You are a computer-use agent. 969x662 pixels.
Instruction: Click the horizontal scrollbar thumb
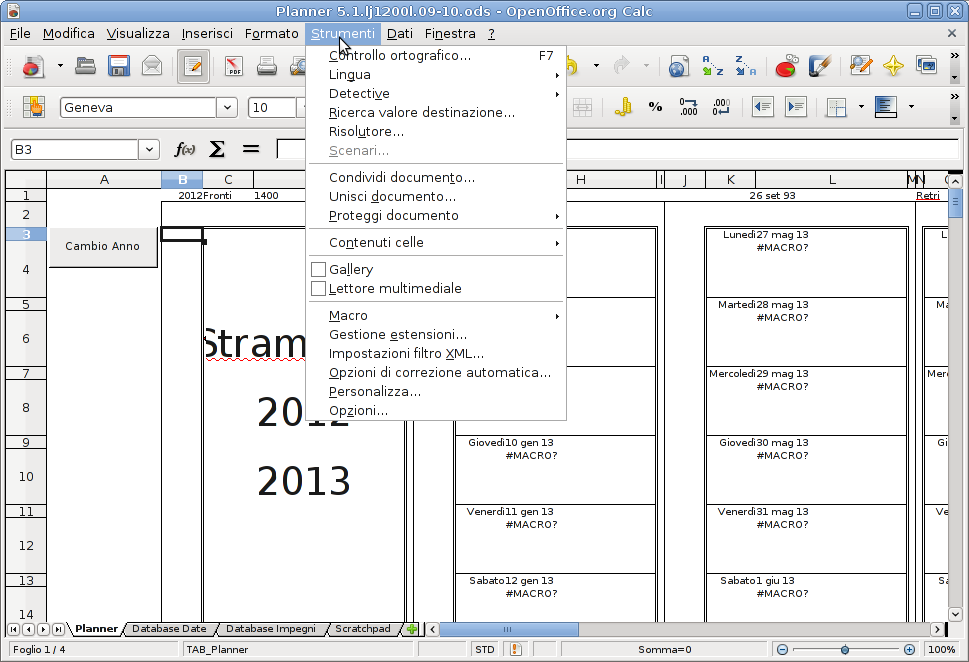(x=508, y=629)
